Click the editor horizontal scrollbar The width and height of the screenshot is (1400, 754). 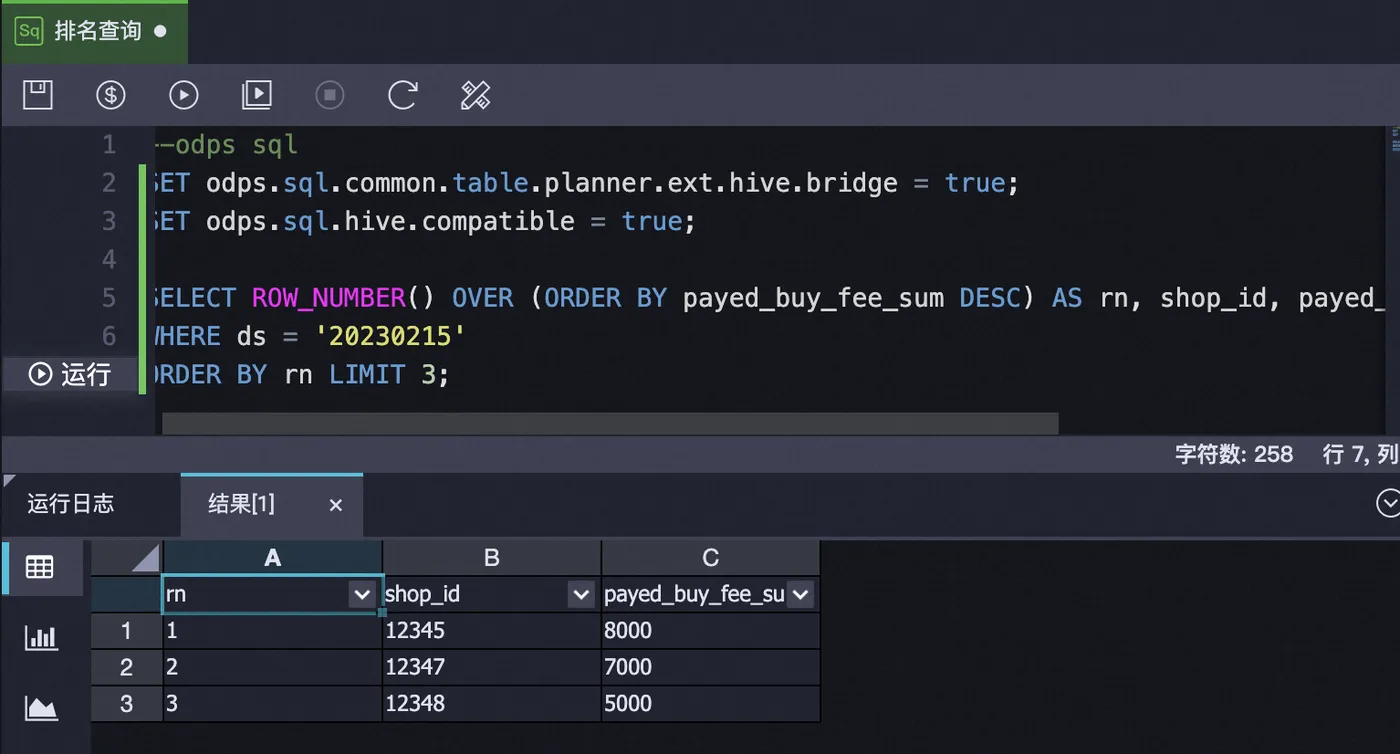[610, 424]
